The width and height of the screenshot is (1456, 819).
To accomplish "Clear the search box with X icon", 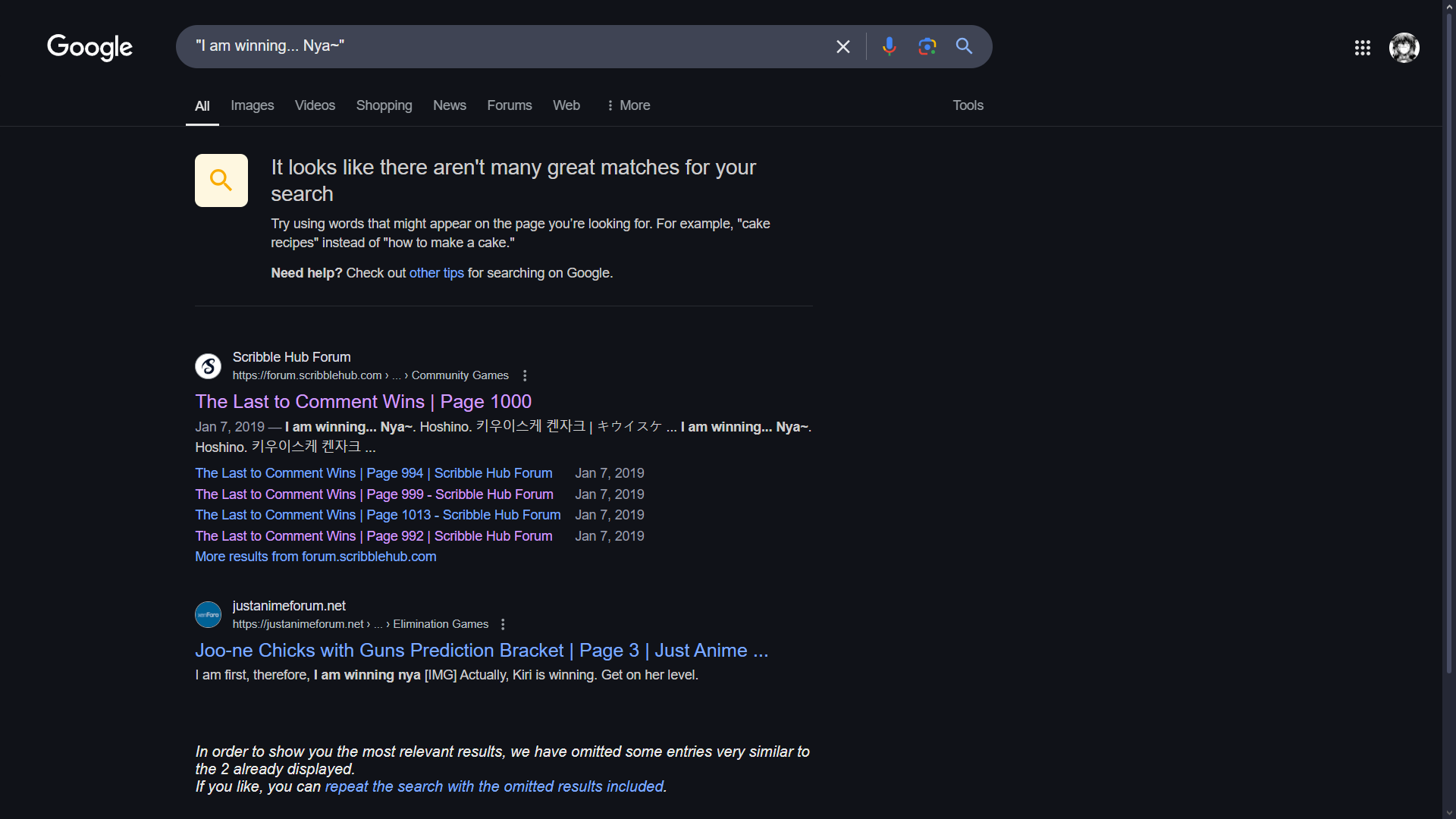I will [x=843, y=47].
